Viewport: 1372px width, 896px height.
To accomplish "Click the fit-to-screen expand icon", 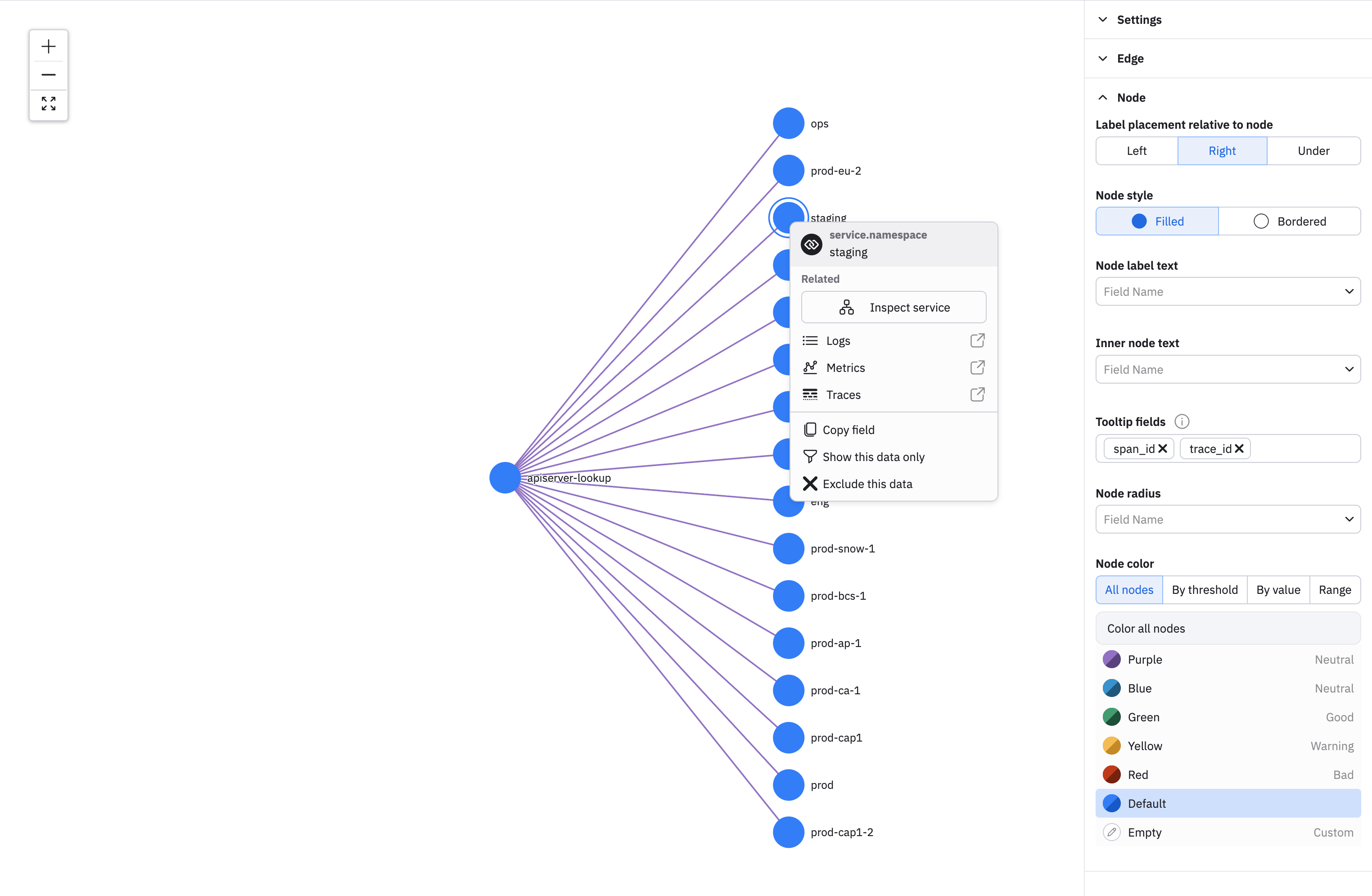I will coord(49,104).
